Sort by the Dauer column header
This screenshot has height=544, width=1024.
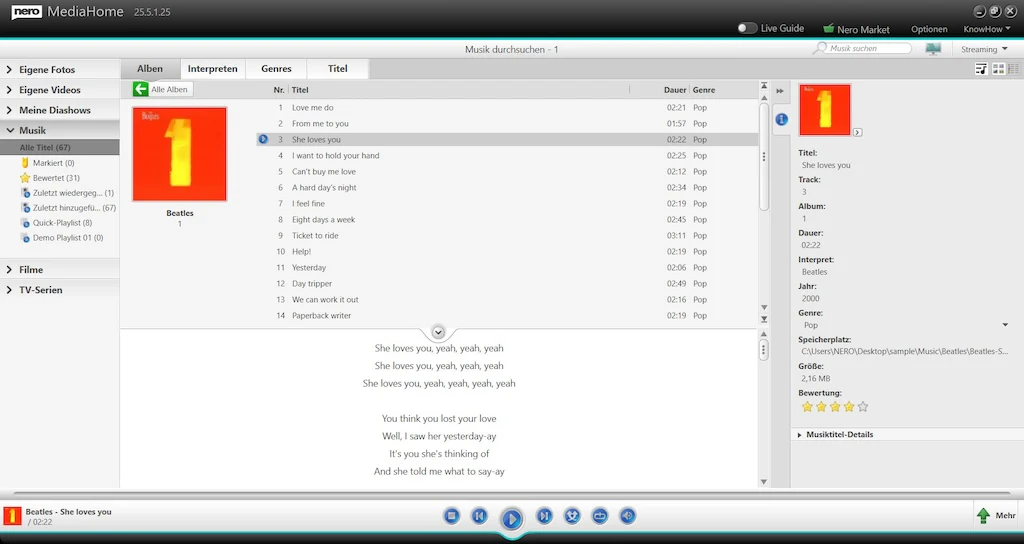[675, 90]
